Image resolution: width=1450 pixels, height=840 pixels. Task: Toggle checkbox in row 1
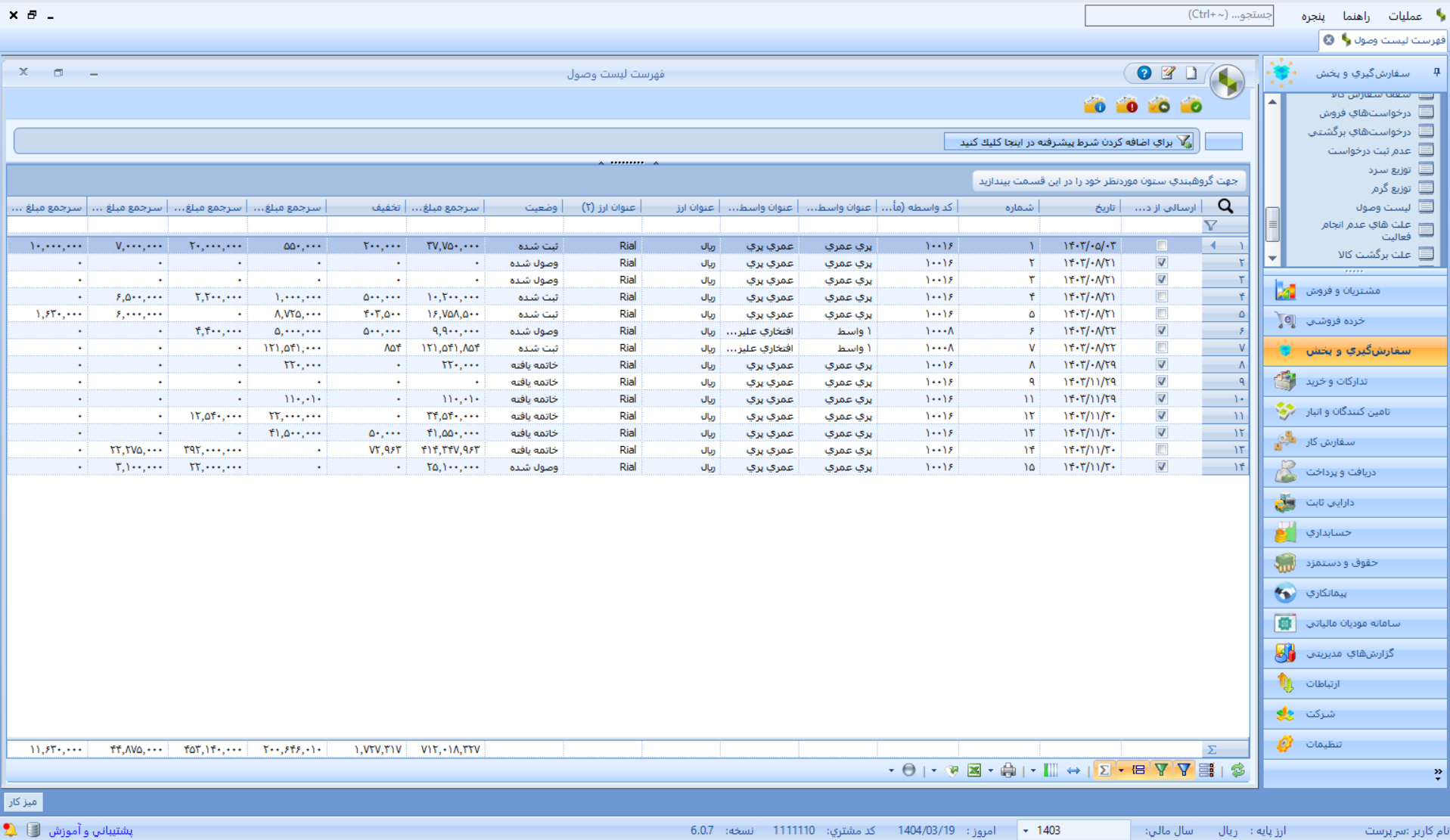click(x=1162, y=246)
